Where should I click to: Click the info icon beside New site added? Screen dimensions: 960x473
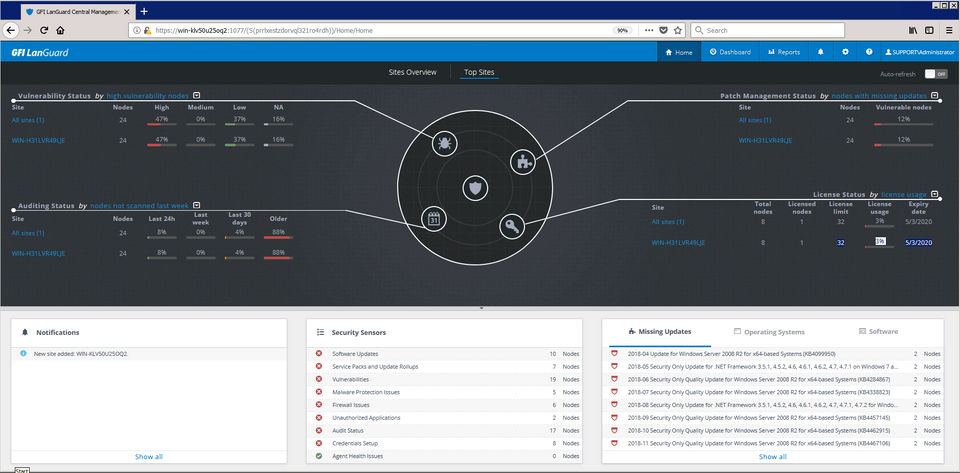(x=23, y=353)
